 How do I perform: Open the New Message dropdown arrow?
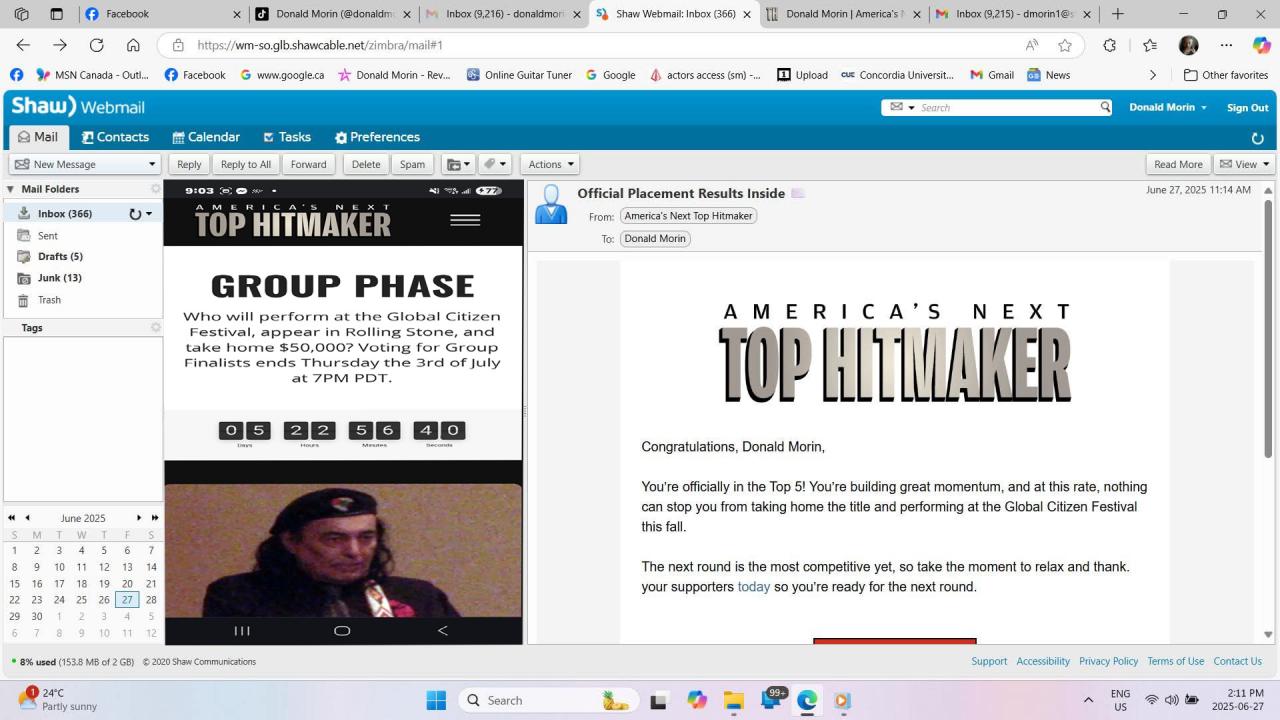[152, 164]
